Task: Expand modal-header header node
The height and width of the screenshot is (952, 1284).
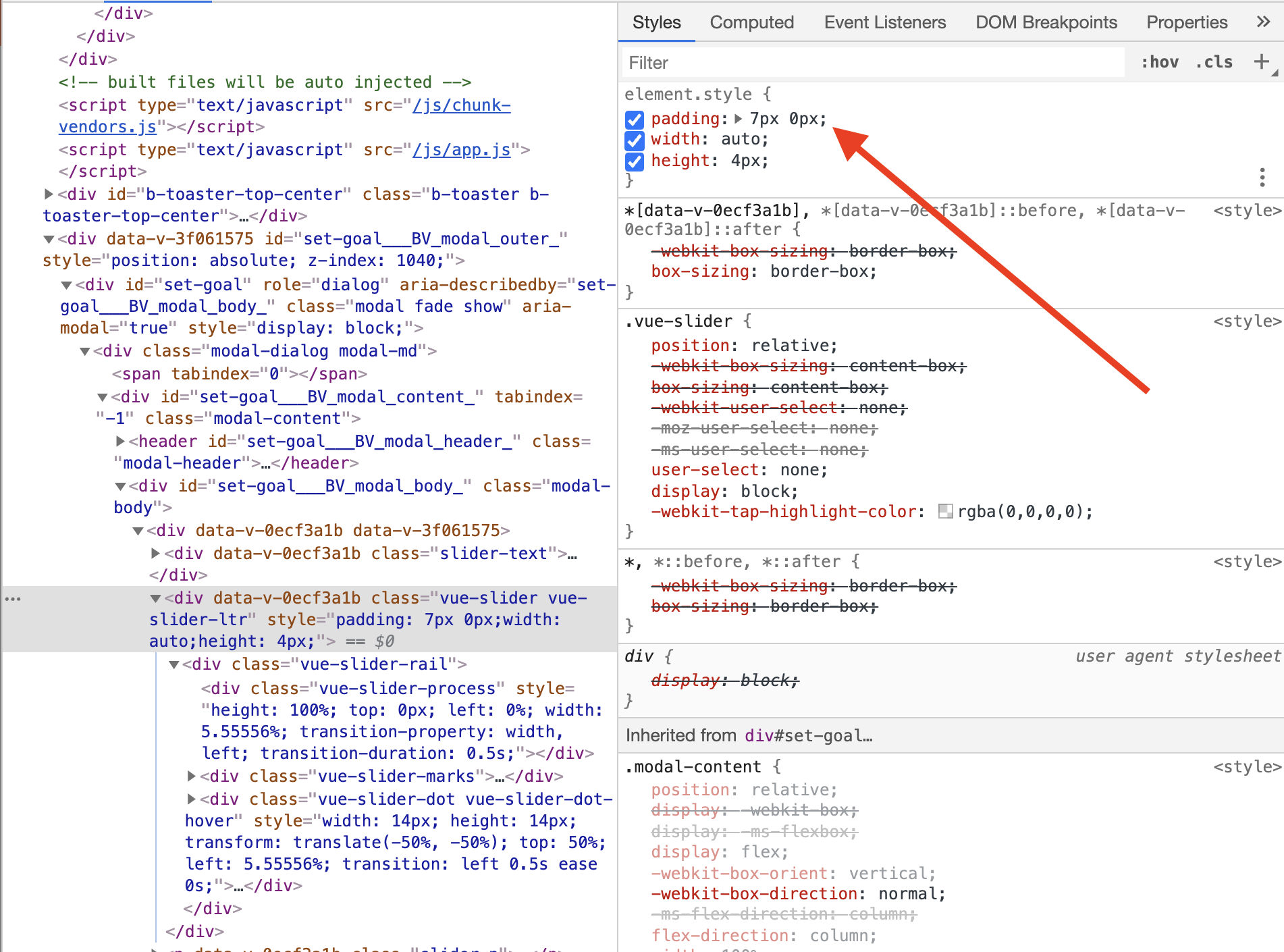Action: coord(120,442)
